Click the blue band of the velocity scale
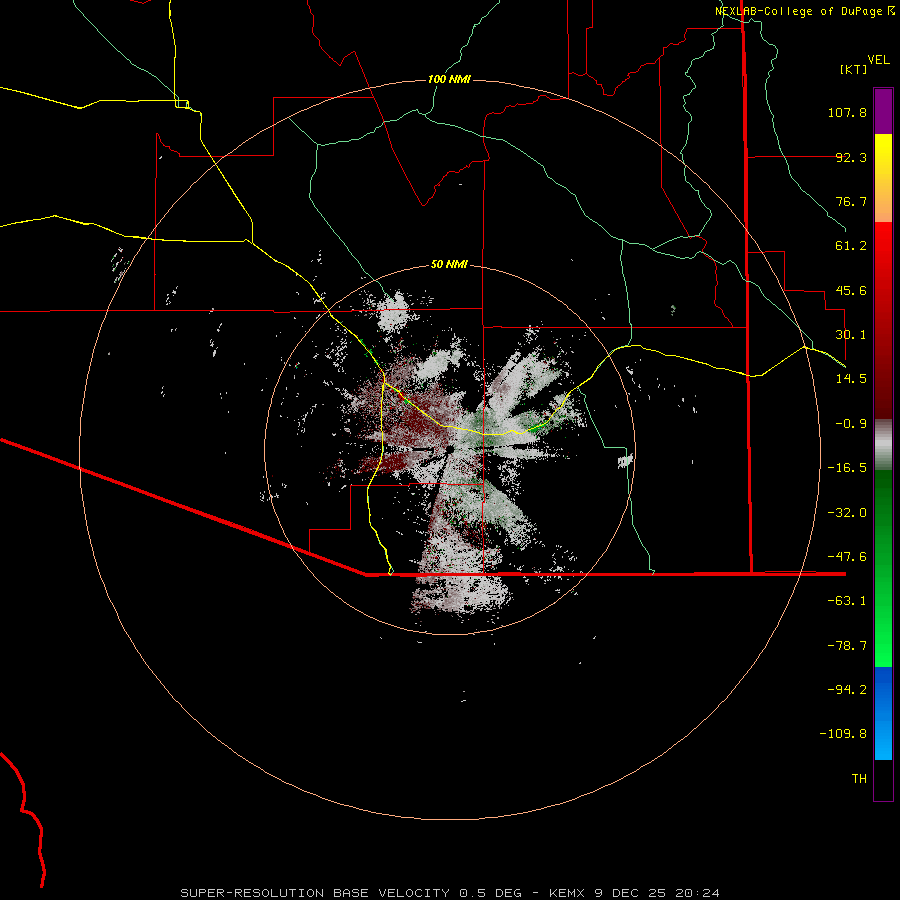 point(883,713)
